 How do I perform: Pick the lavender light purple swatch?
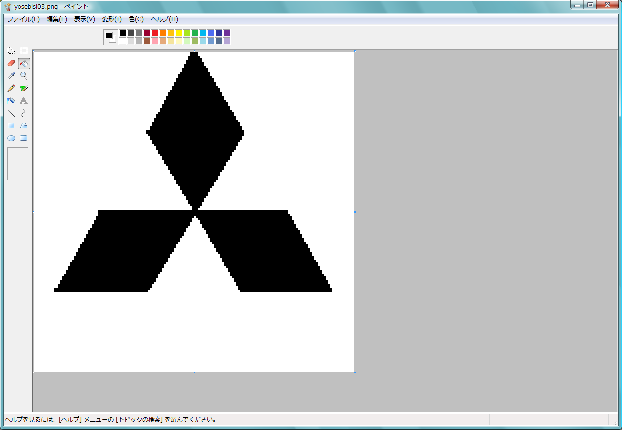(227, 40)
